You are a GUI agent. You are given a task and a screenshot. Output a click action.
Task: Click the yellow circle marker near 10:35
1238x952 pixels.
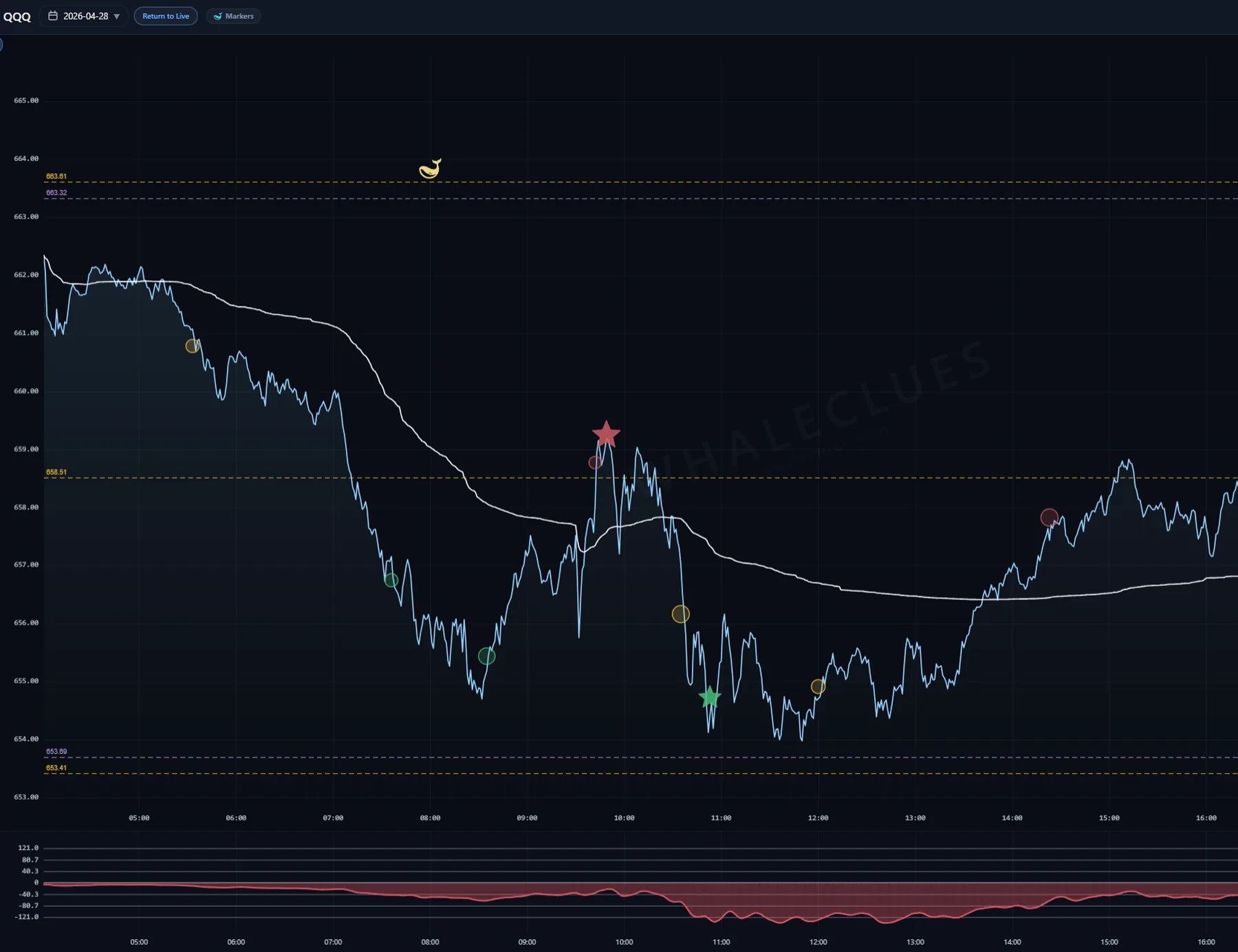(680, 614)
